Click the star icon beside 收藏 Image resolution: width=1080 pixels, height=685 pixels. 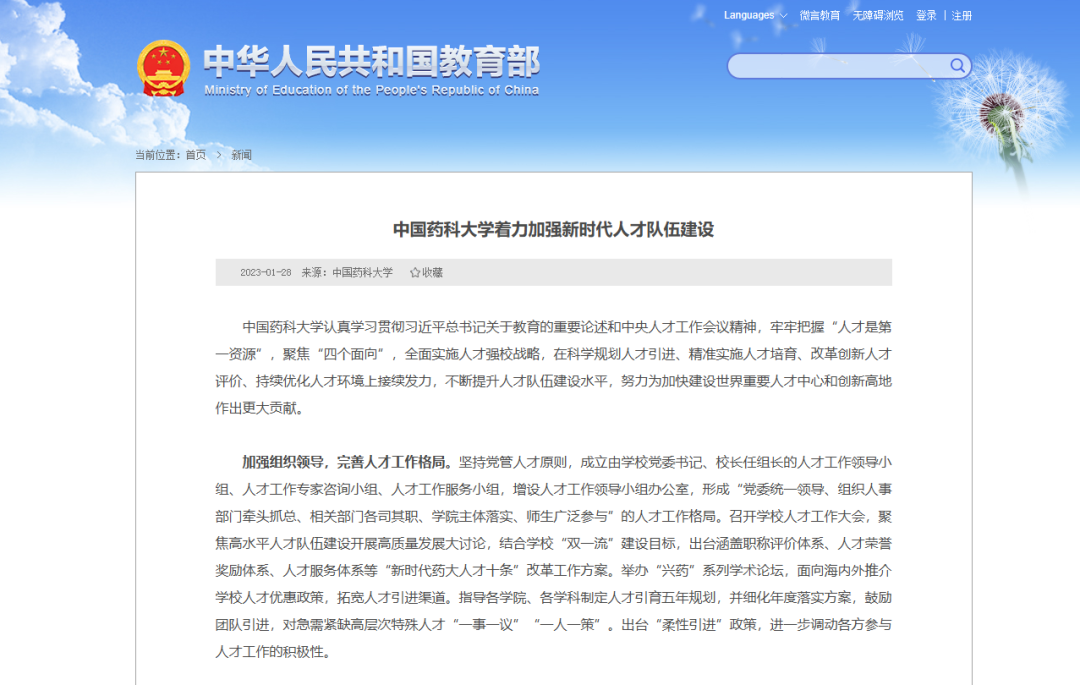[415, 272]
